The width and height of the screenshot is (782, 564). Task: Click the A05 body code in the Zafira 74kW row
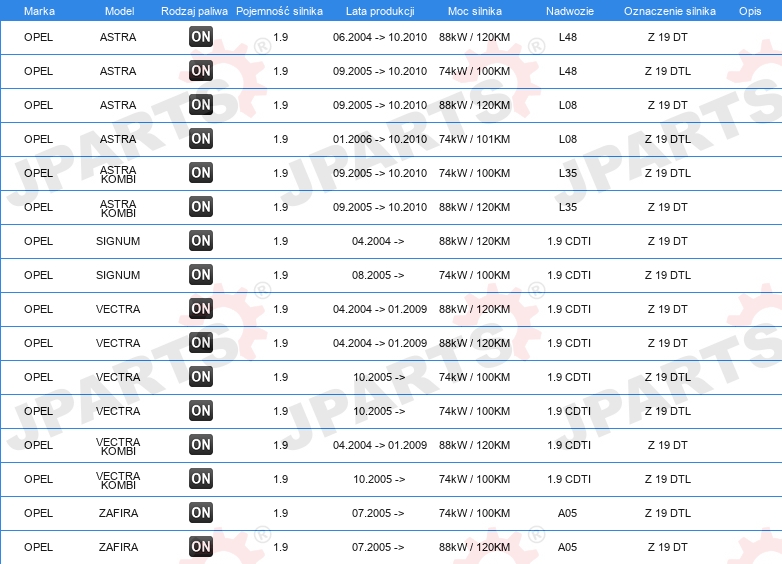pyautogui.click(x=568, y=513)
